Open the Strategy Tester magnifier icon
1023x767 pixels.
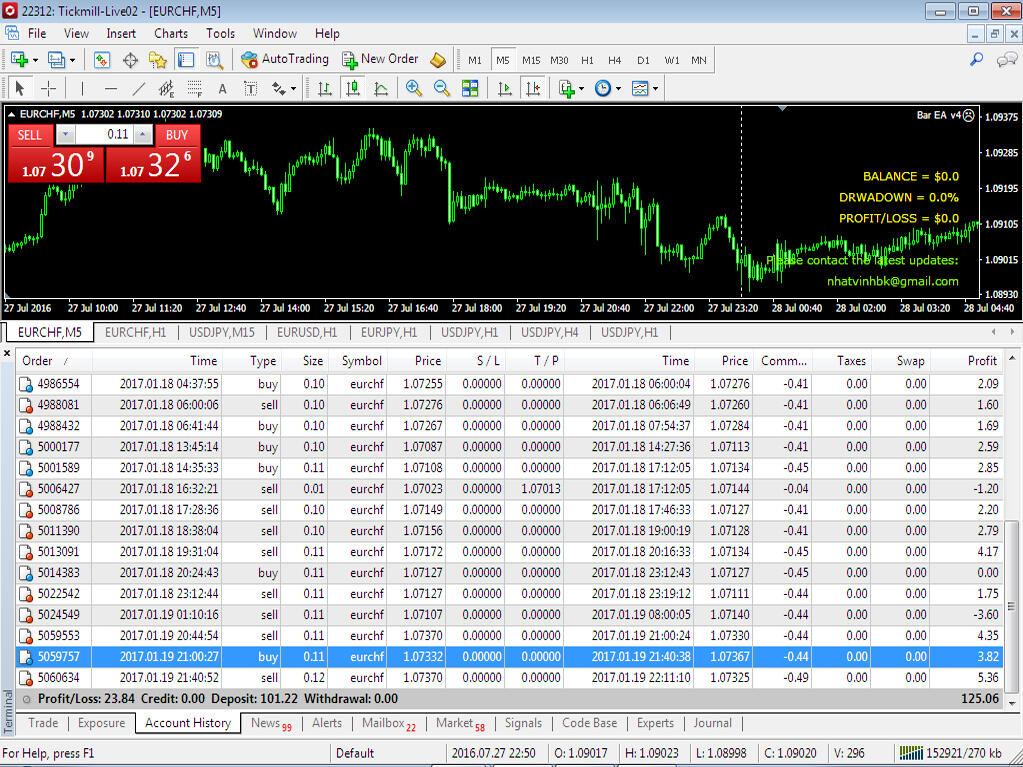tap(214, 60)
